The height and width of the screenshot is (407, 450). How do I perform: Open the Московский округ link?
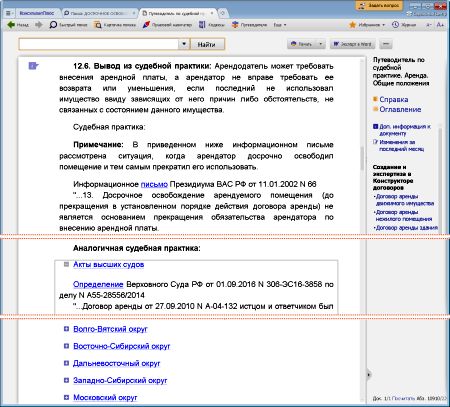[x=105, y=397]
